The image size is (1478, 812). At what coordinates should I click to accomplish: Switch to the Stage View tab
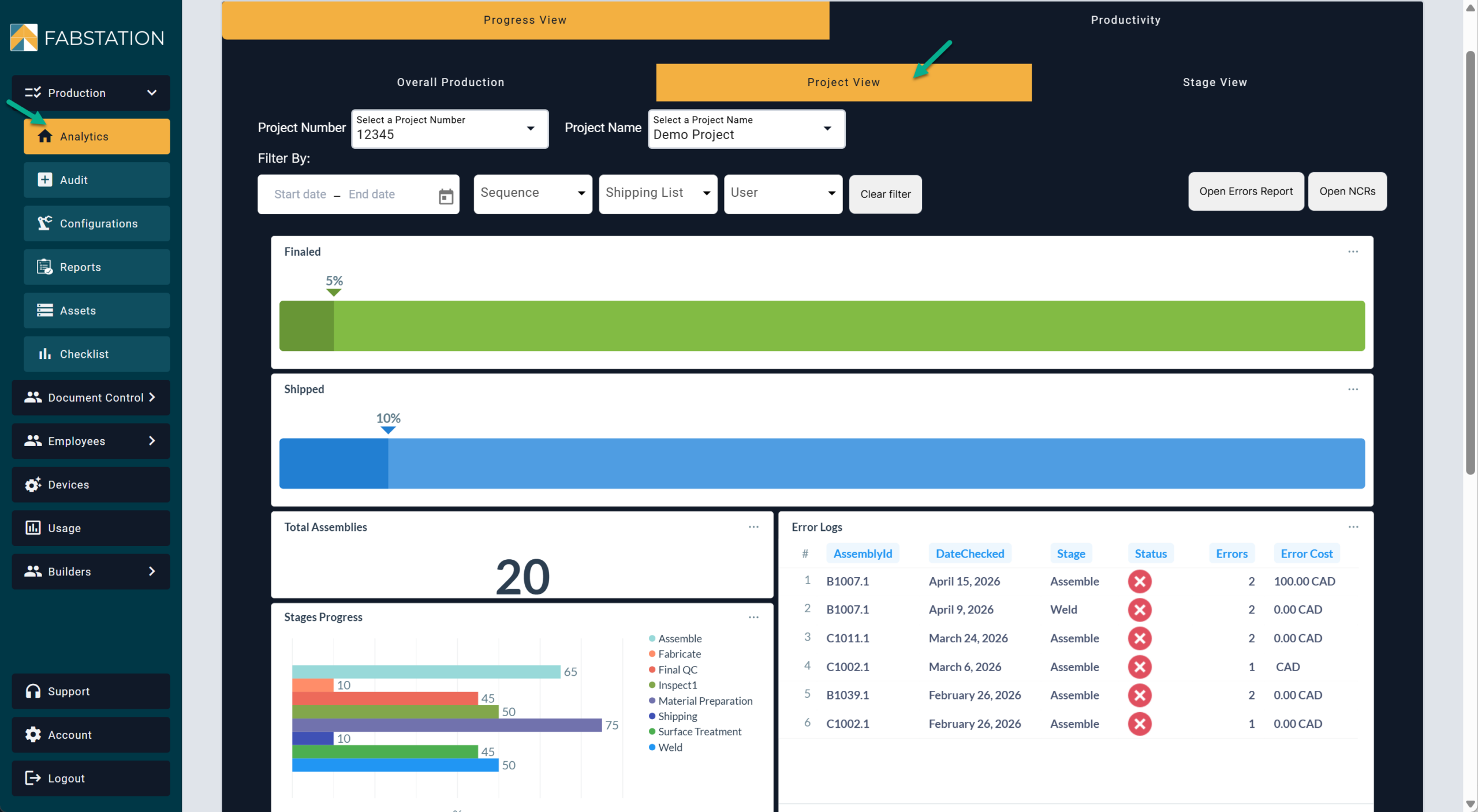(x=1214, y=83)
